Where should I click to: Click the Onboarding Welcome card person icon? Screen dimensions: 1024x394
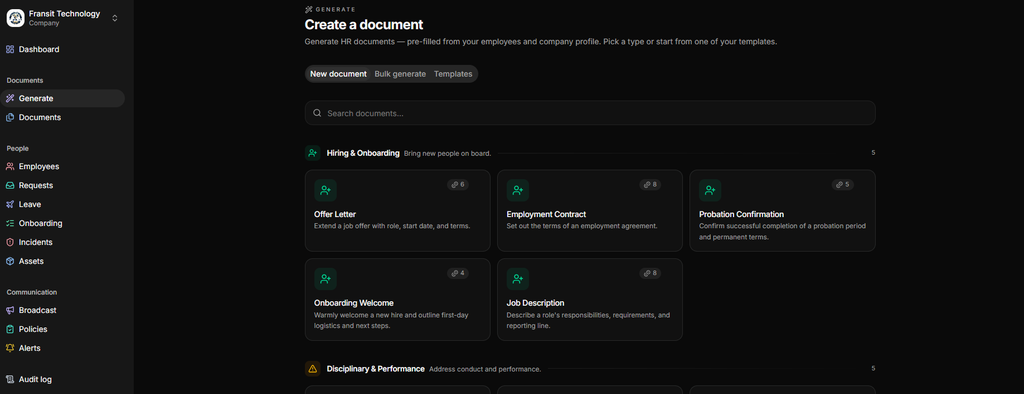(x=325, y=279)
